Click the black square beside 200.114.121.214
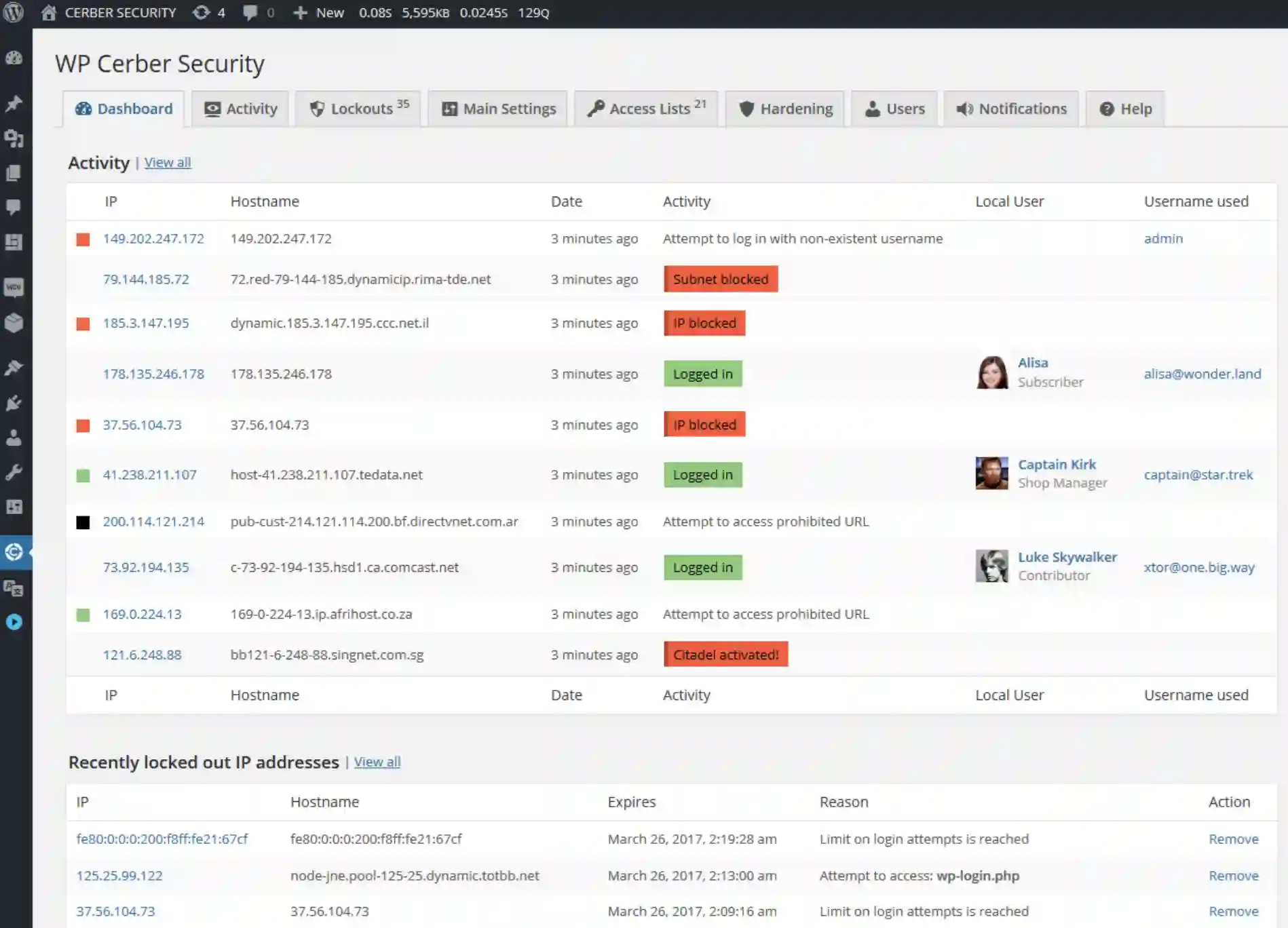The image size is (1288, 928). click(83, 522)
